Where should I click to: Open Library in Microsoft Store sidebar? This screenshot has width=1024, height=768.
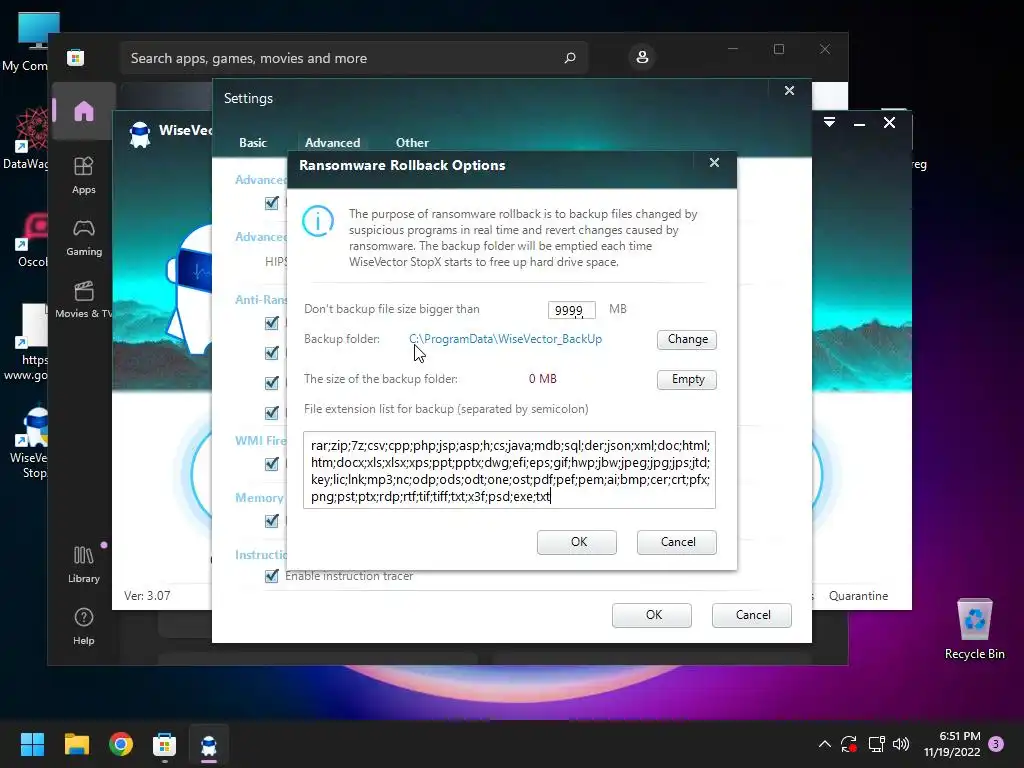tap(84, 564)
